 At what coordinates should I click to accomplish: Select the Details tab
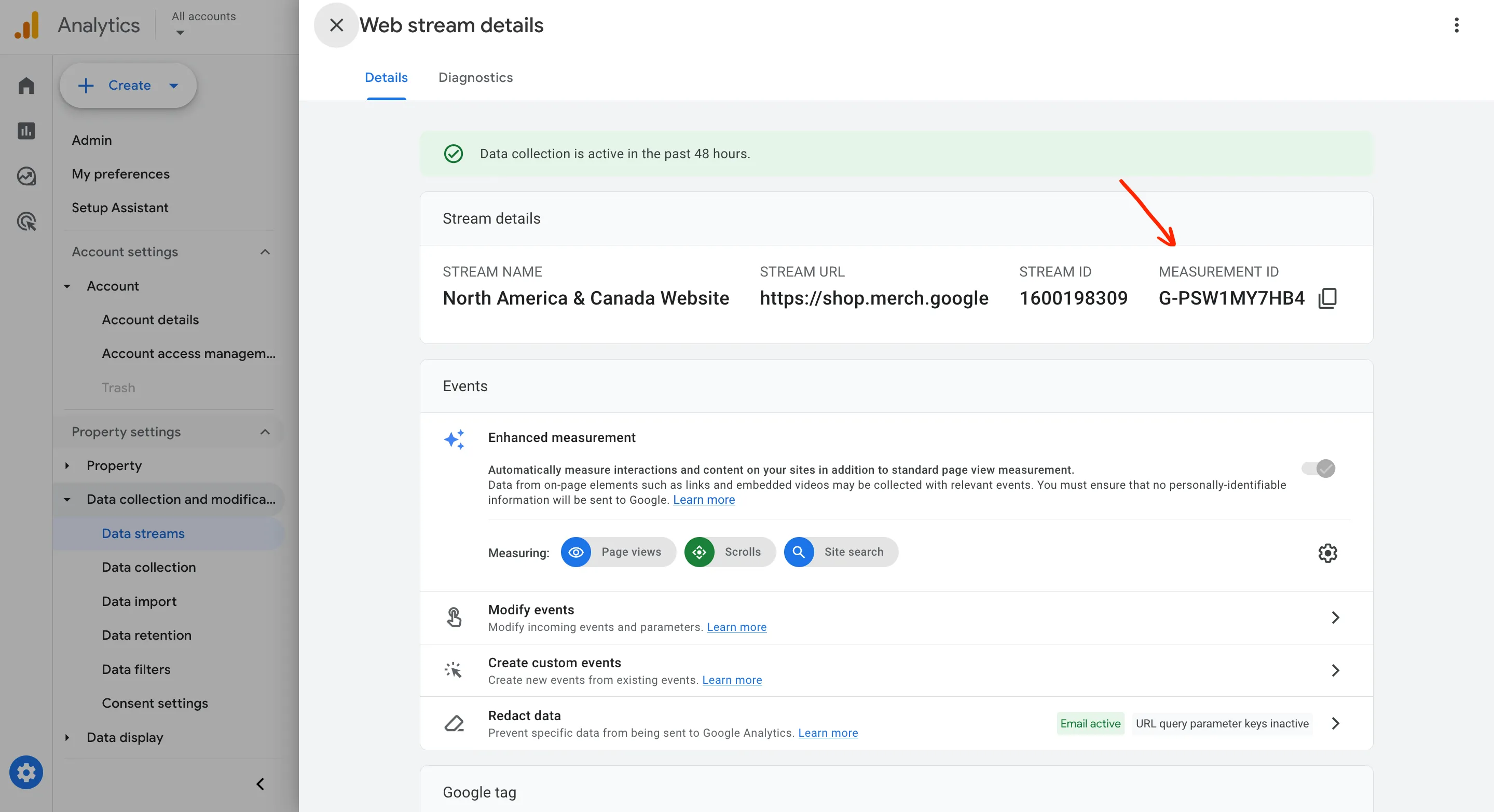point(386,78)
